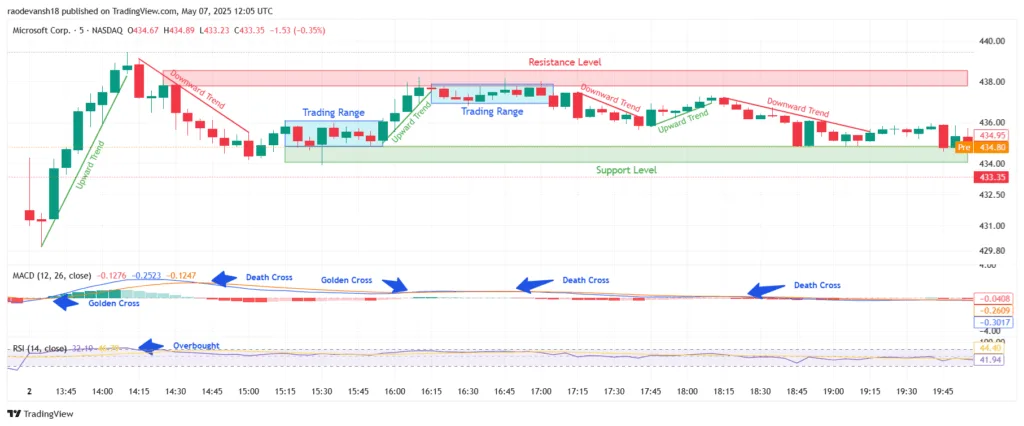Open the MACD (12, 26, close) indicator legend

tap(52, 276)
